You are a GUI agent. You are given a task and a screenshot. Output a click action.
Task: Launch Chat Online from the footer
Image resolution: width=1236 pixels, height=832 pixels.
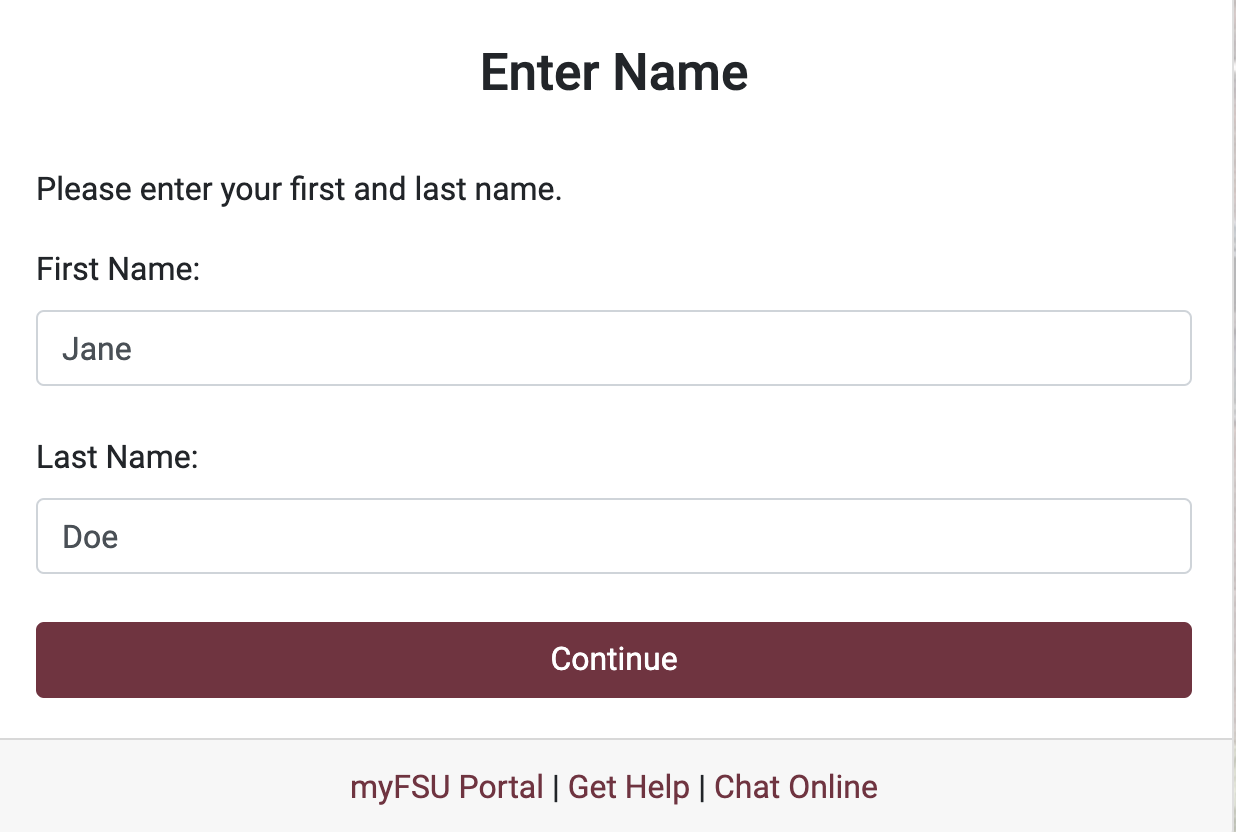(x=796, y=787)
